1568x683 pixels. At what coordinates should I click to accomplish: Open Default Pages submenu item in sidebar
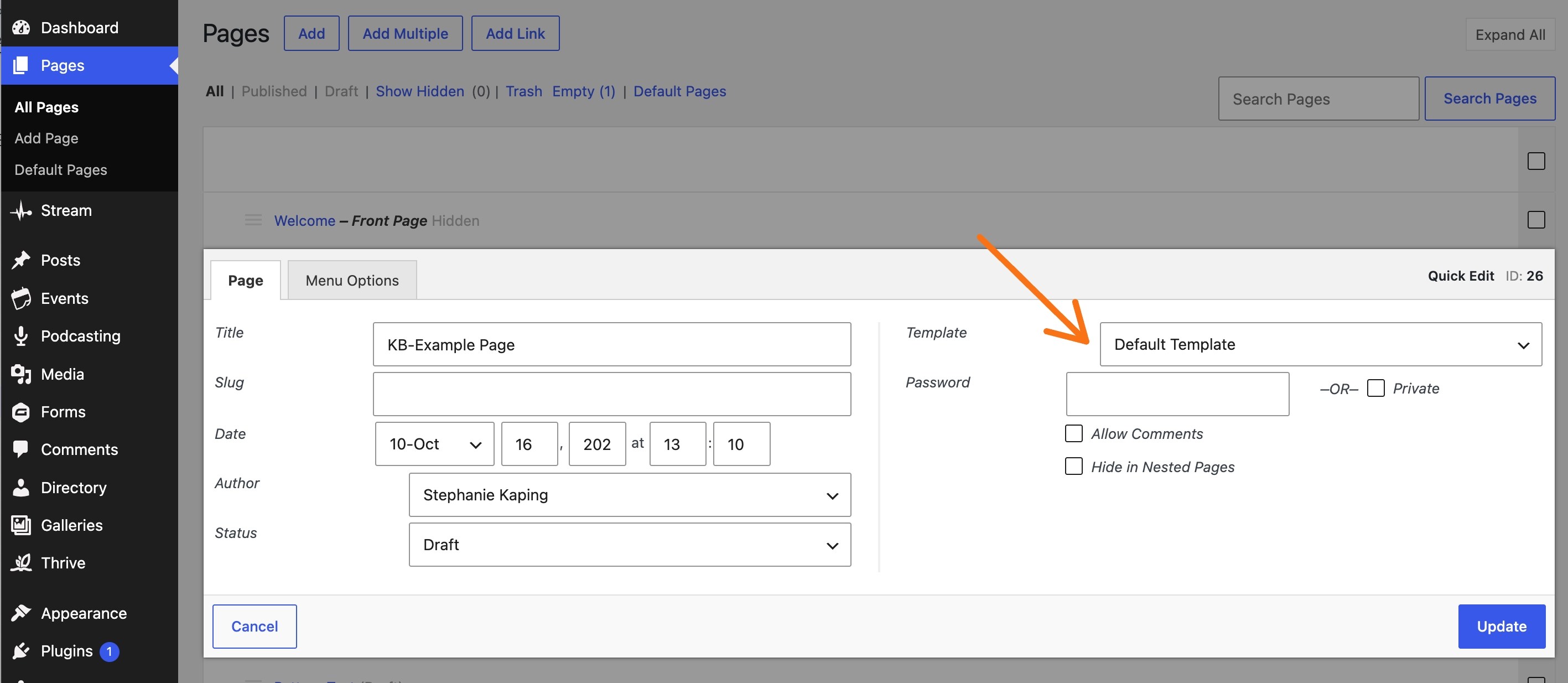click(x=61, y=170)
